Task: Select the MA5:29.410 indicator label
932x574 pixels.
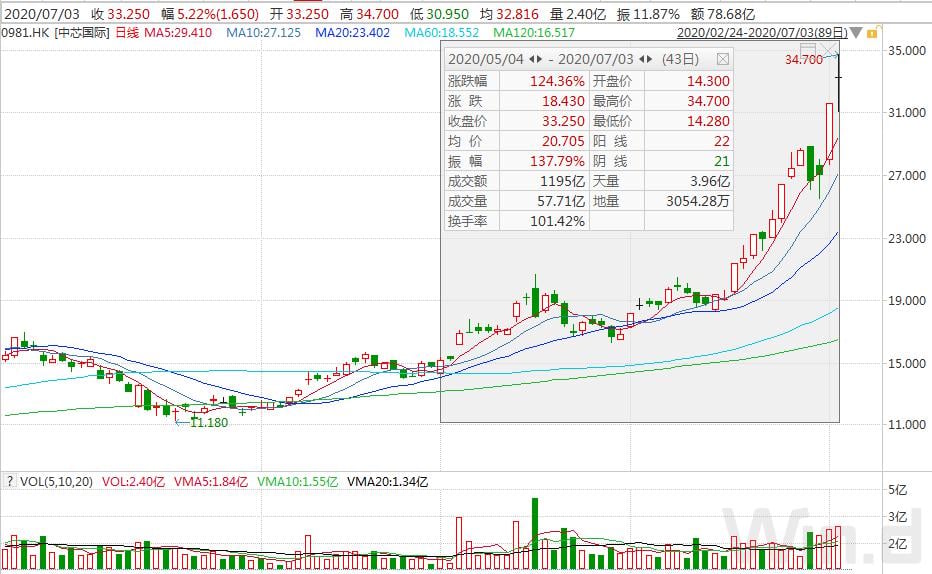Action: (178, 33)
